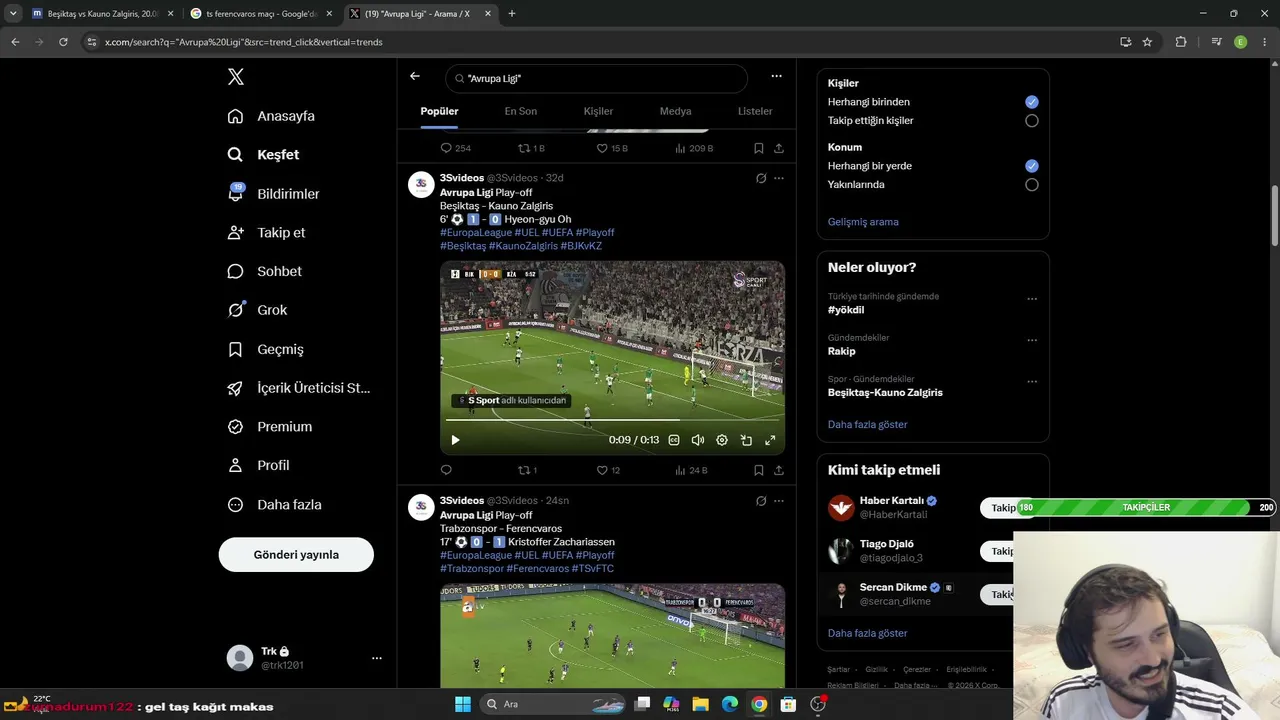Switch to 'ts ferencvaros maç' Google tab
Viewport: 1280px width, 720px height.
262,14
